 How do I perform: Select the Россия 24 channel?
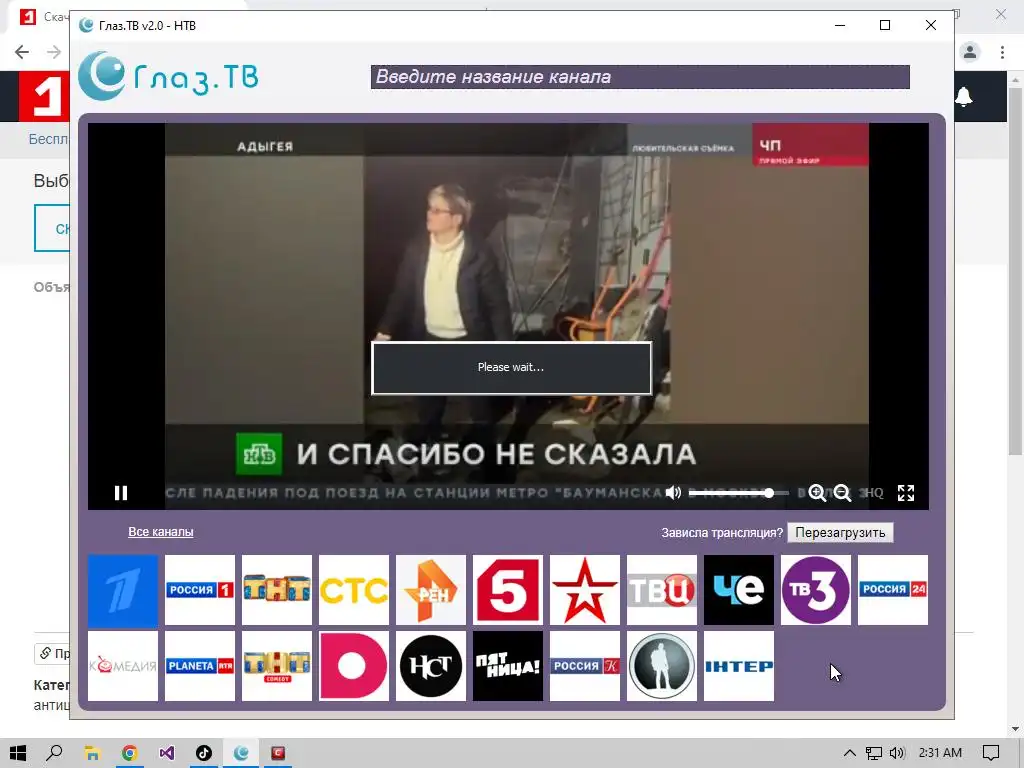893,590
